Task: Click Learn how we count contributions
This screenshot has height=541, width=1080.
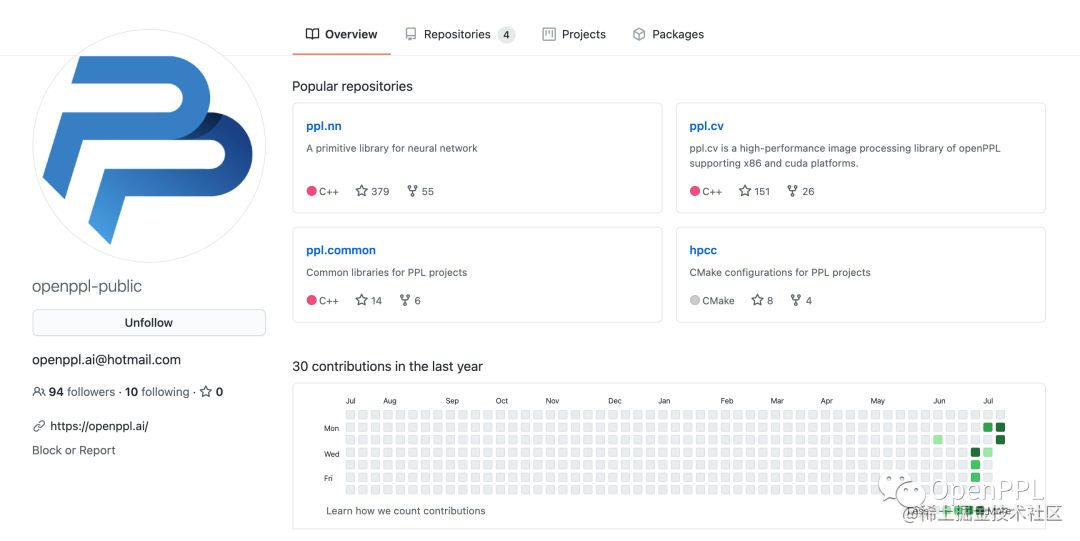Action: (406, 511)
